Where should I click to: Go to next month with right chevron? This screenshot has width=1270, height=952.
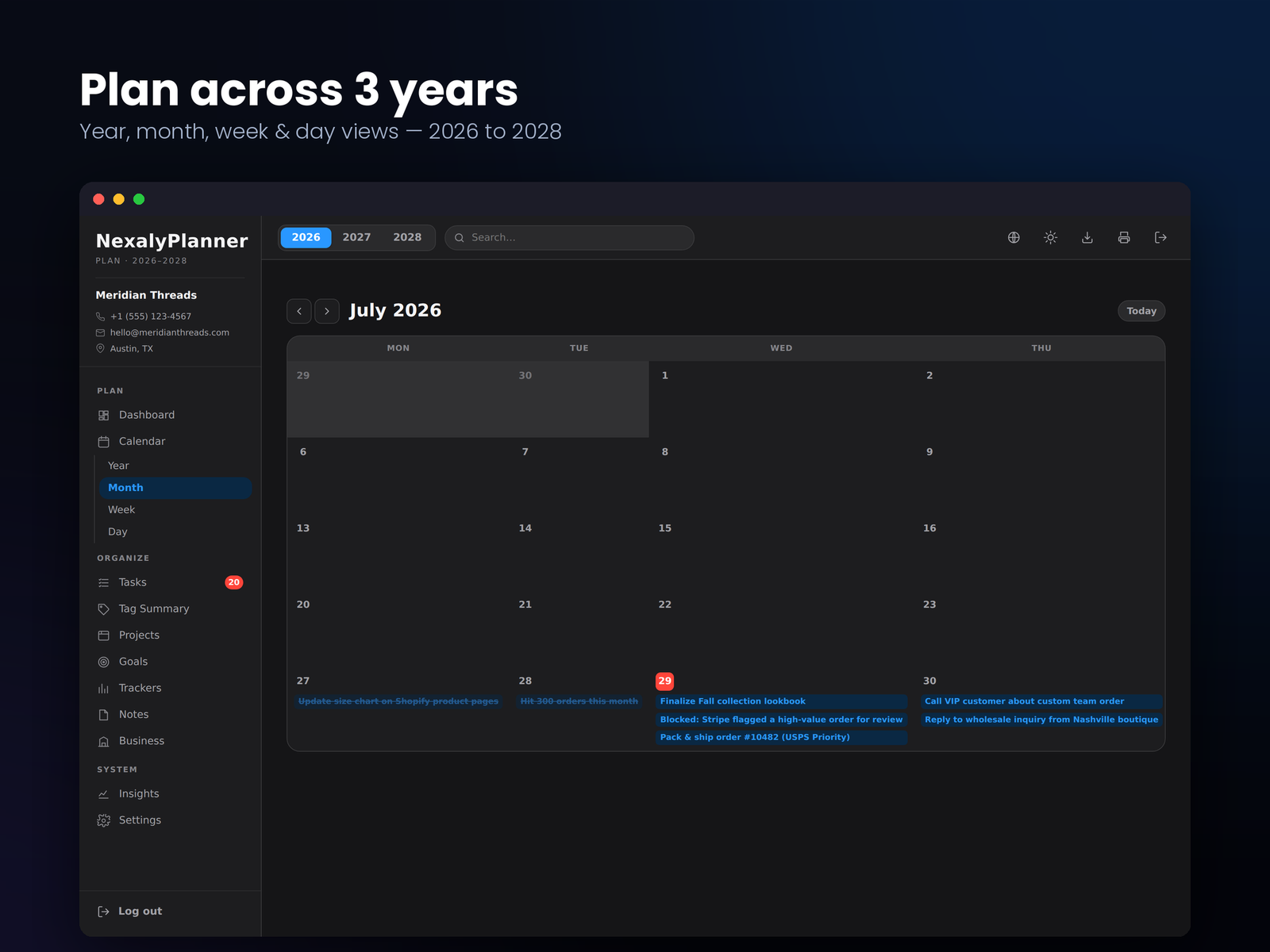pyautogui.click(x=327, y=311)
